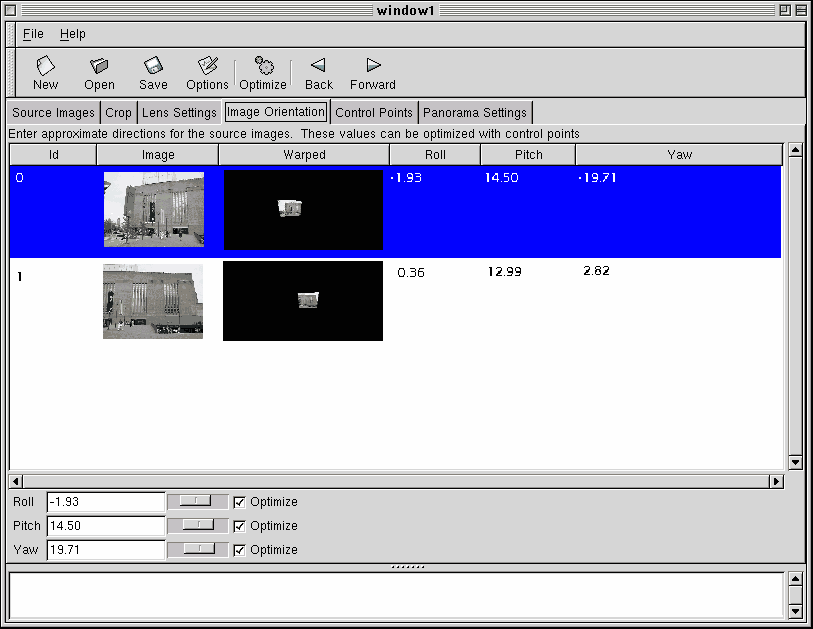Open the Options tool from the toolbar

[206, 70]
